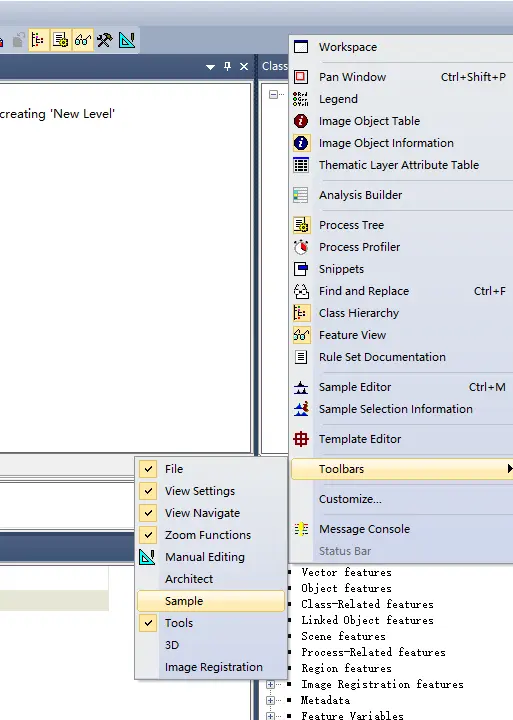Choose Customize... from the View menu

click(350, 499)
